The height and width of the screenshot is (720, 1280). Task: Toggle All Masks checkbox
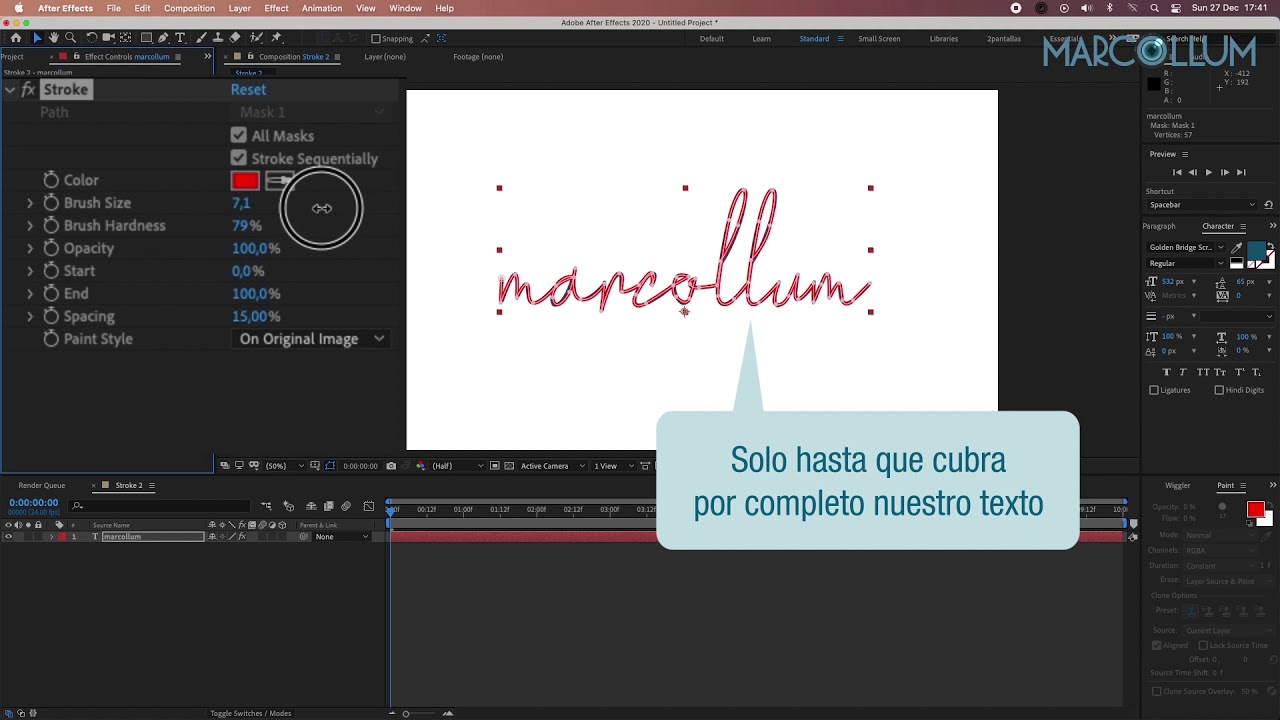pos(238,135)
